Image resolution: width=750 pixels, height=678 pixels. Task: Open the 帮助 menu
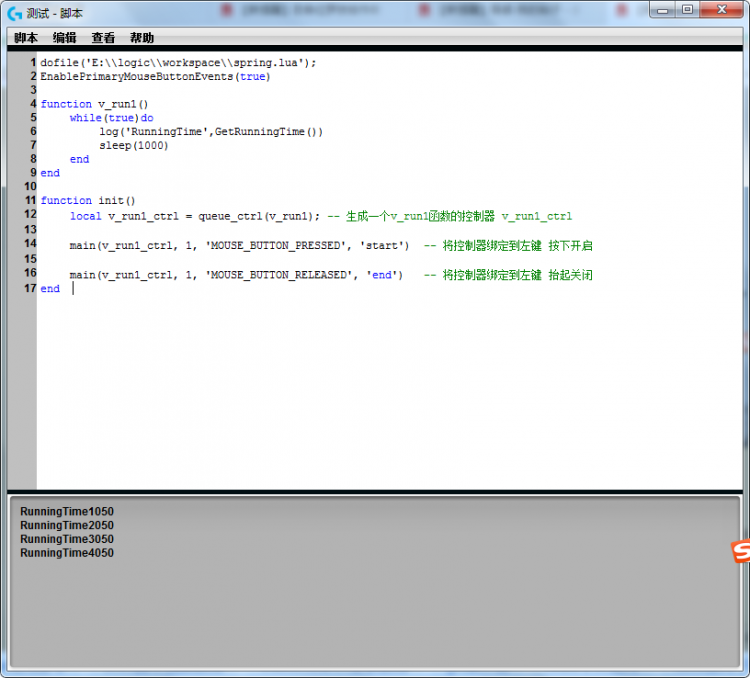coord(142,38)
